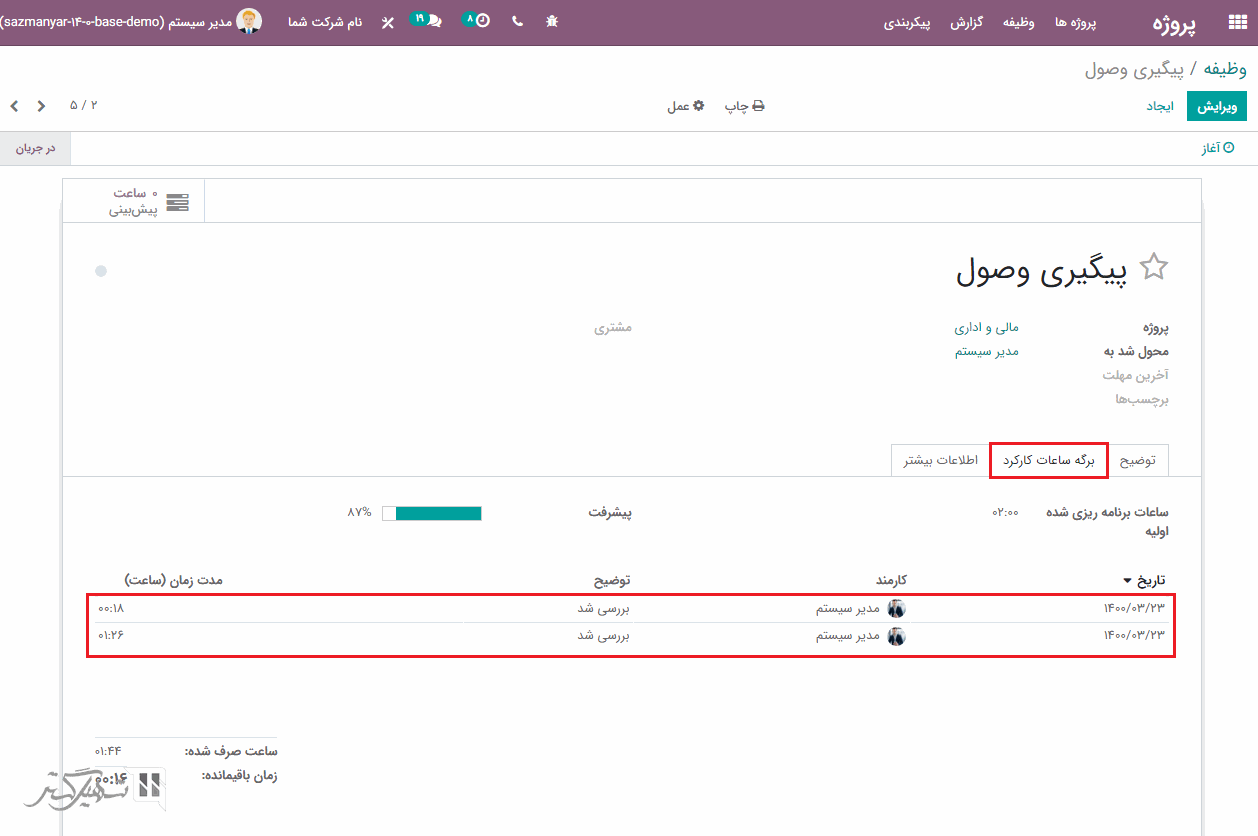1258x836 pixels.
Task: Open the عمل action dropdown
Action: tap(686, 106)
